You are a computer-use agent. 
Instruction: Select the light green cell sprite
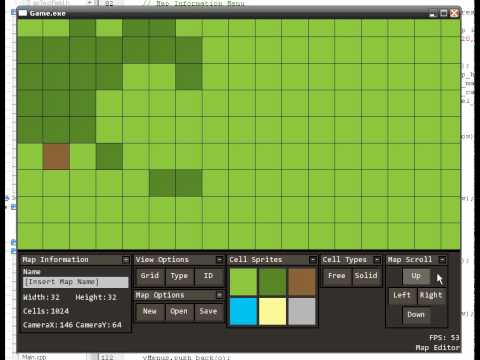point(243,282)
